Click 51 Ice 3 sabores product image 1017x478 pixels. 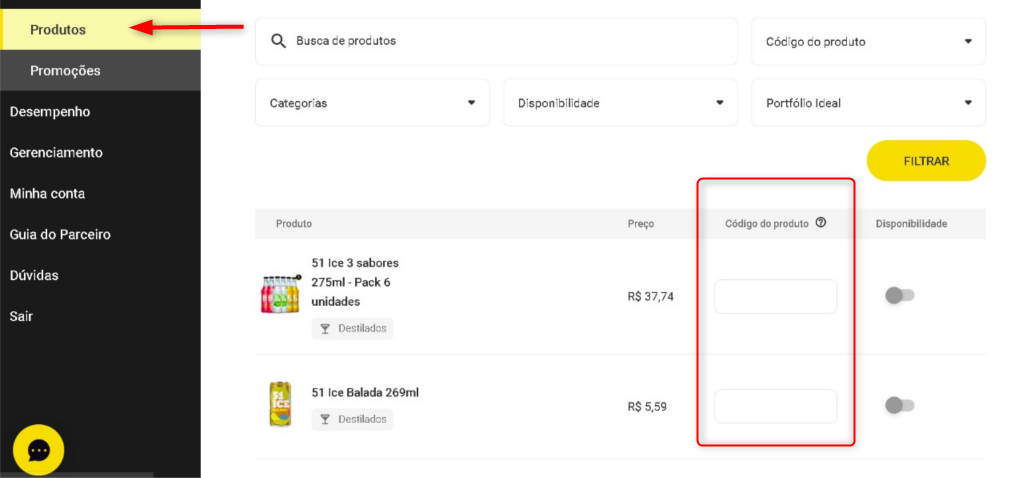(280, 294)
